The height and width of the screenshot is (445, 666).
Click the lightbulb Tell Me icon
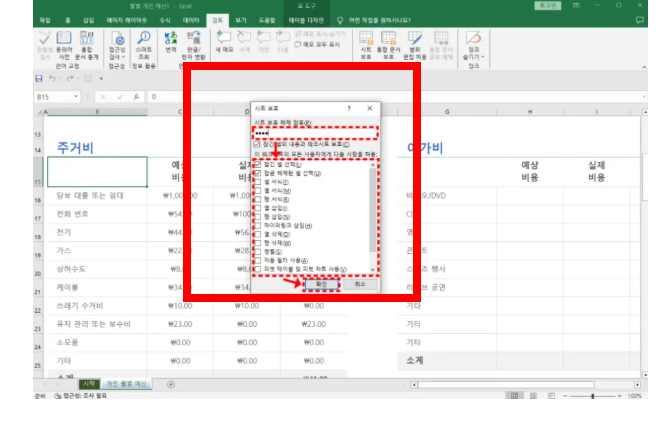click(x=340, y=20)
